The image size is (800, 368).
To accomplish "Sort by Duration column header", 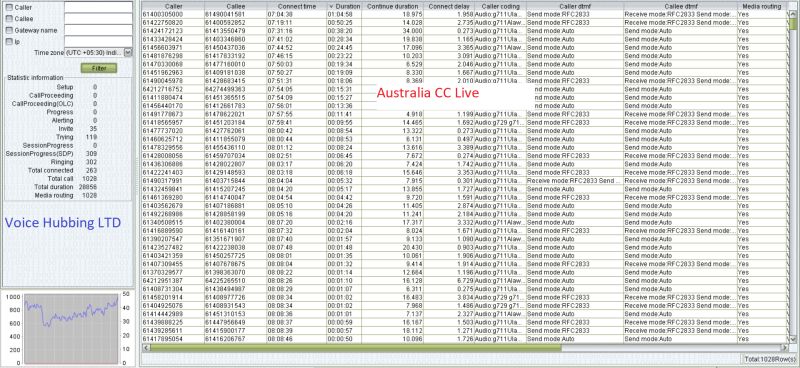I will (345, 6).
